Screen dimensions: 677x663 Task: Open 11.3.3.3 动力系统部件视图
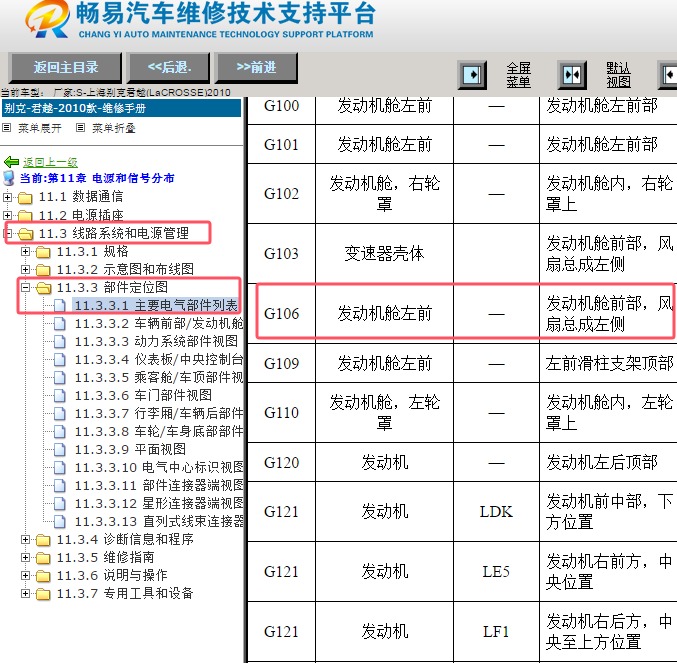point(156,341)
